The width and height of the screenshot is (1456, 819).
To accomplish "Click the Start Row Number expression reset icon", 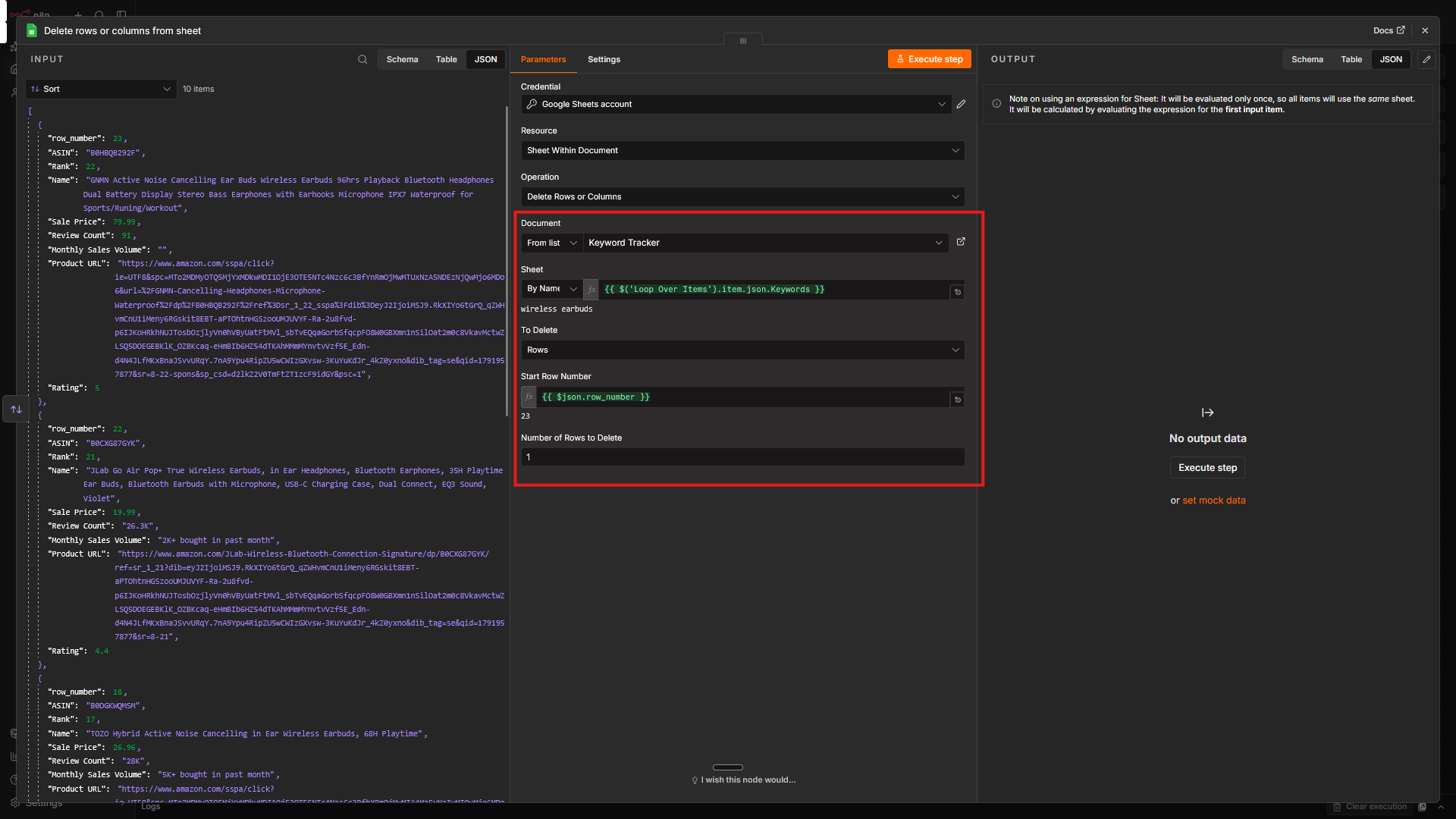I will 958,400.
